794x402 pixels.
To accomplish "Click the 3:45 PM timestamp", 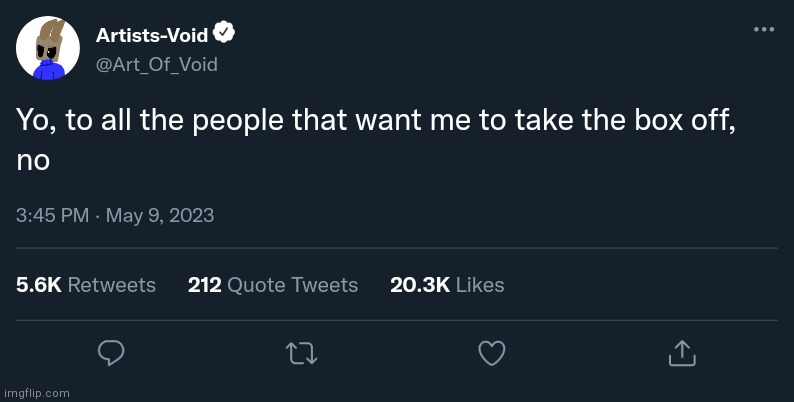I will click(53, 216).
